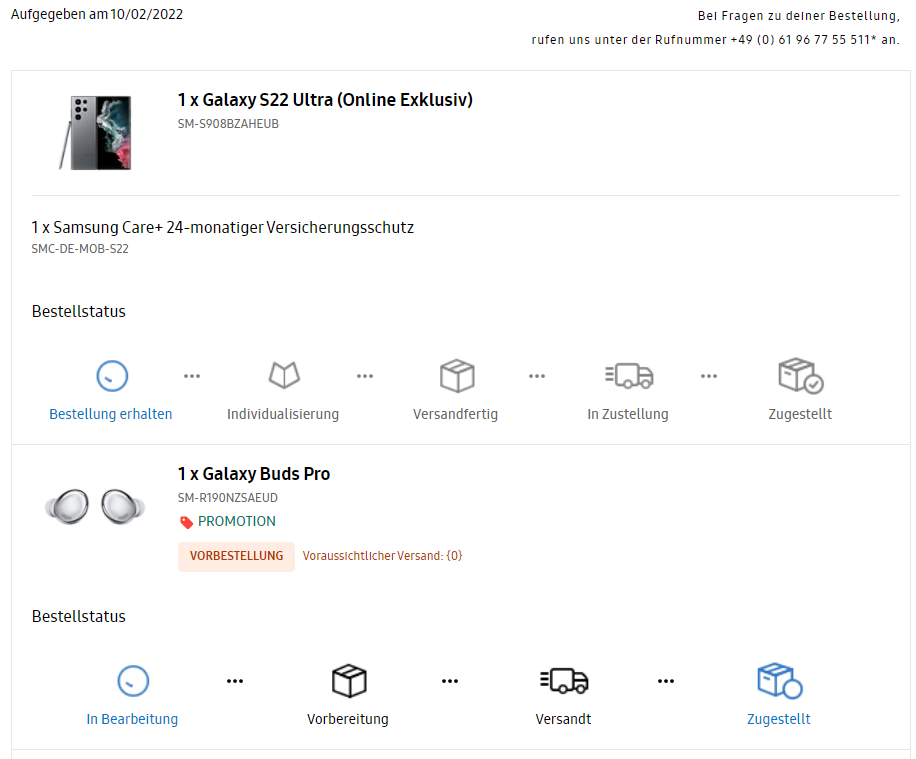The width and height of the screenshot is (916, 759).
Task: Click the Vorbereitung status label
Action: click(x=348, y=719)
